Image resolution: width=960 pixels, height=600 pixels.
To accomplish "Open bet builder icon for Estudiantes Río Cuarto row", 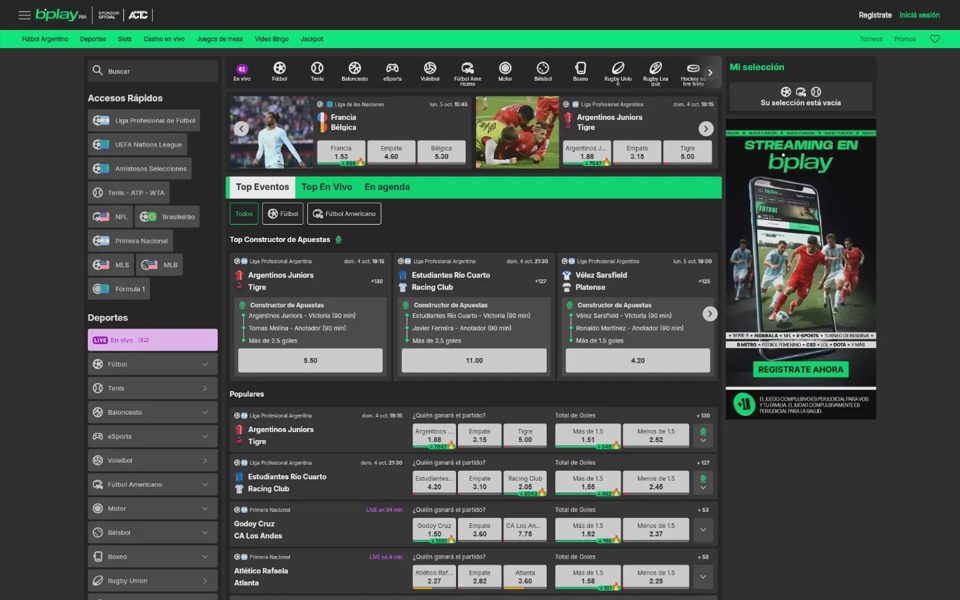I will click(703, 478).
